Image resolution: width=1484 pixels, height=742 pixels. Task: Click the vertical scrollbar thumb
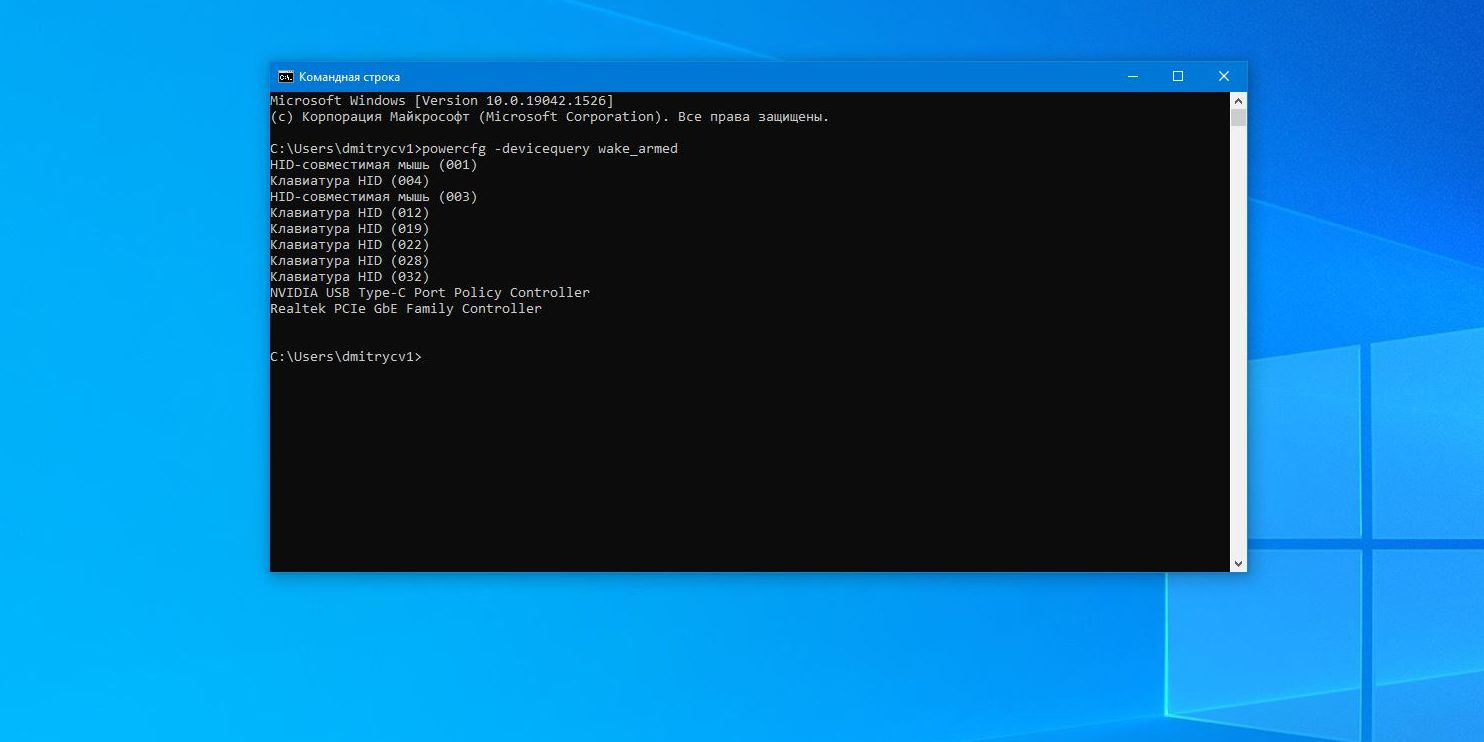[1238, 118]
